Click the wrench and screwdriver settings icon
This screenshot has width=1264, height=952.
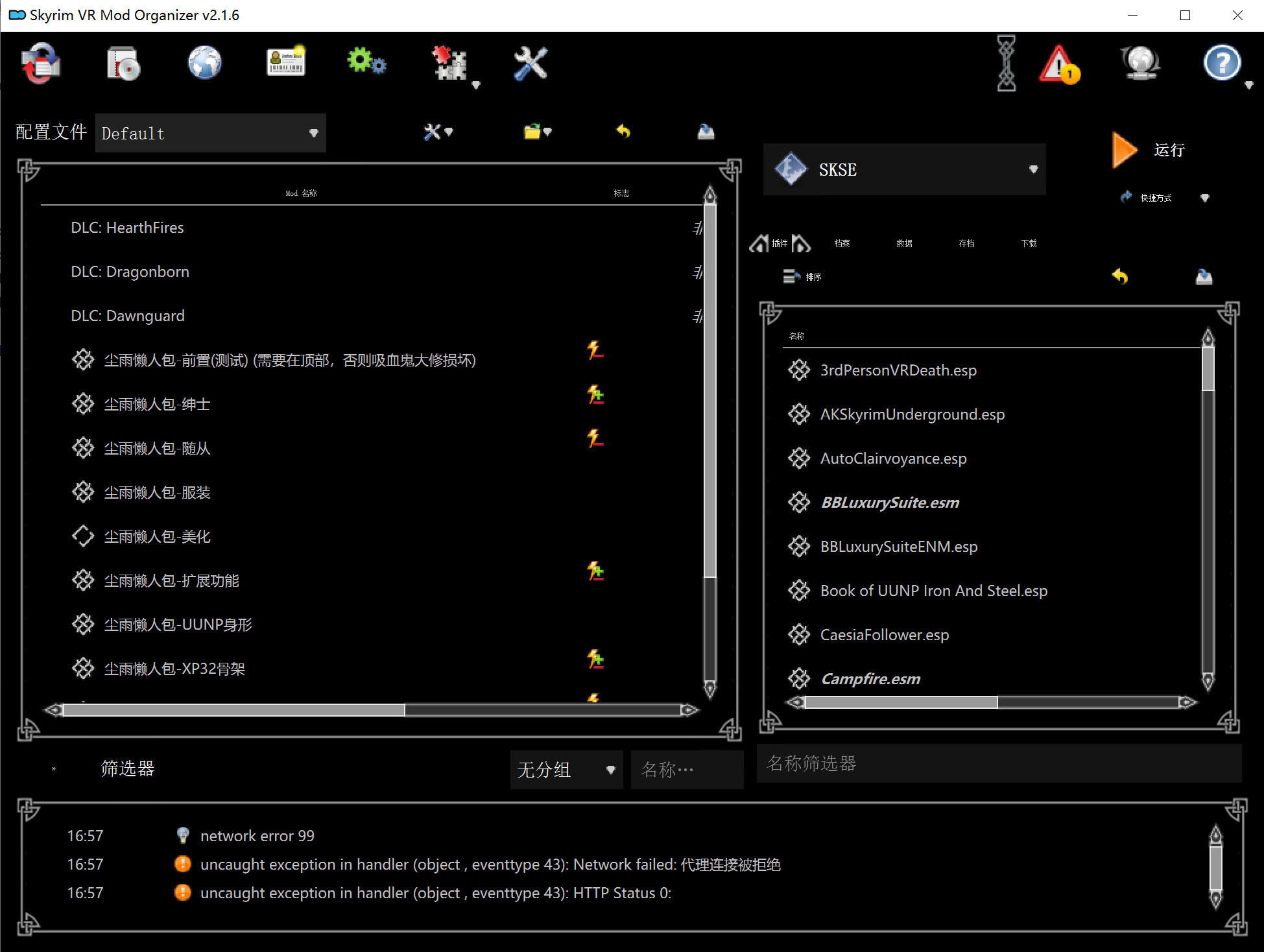point(531,64)
